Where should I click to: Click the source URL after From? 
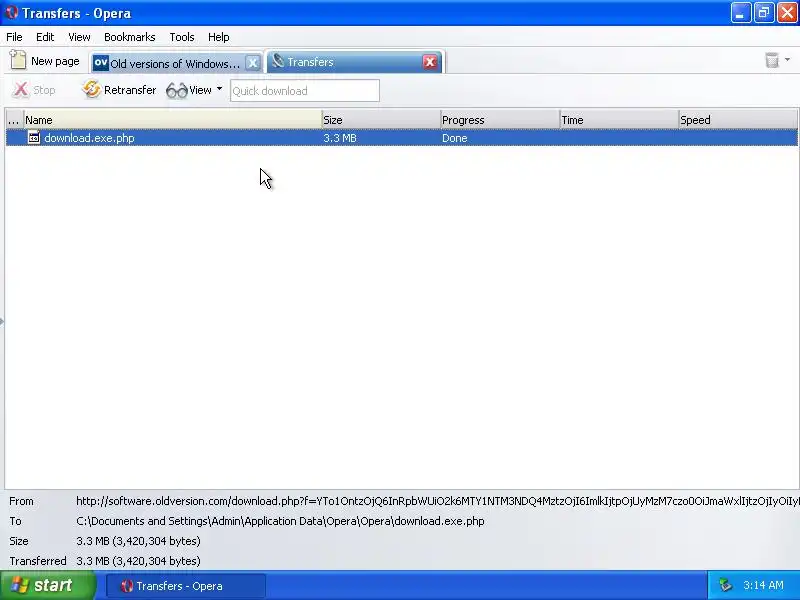coord(438,501)
